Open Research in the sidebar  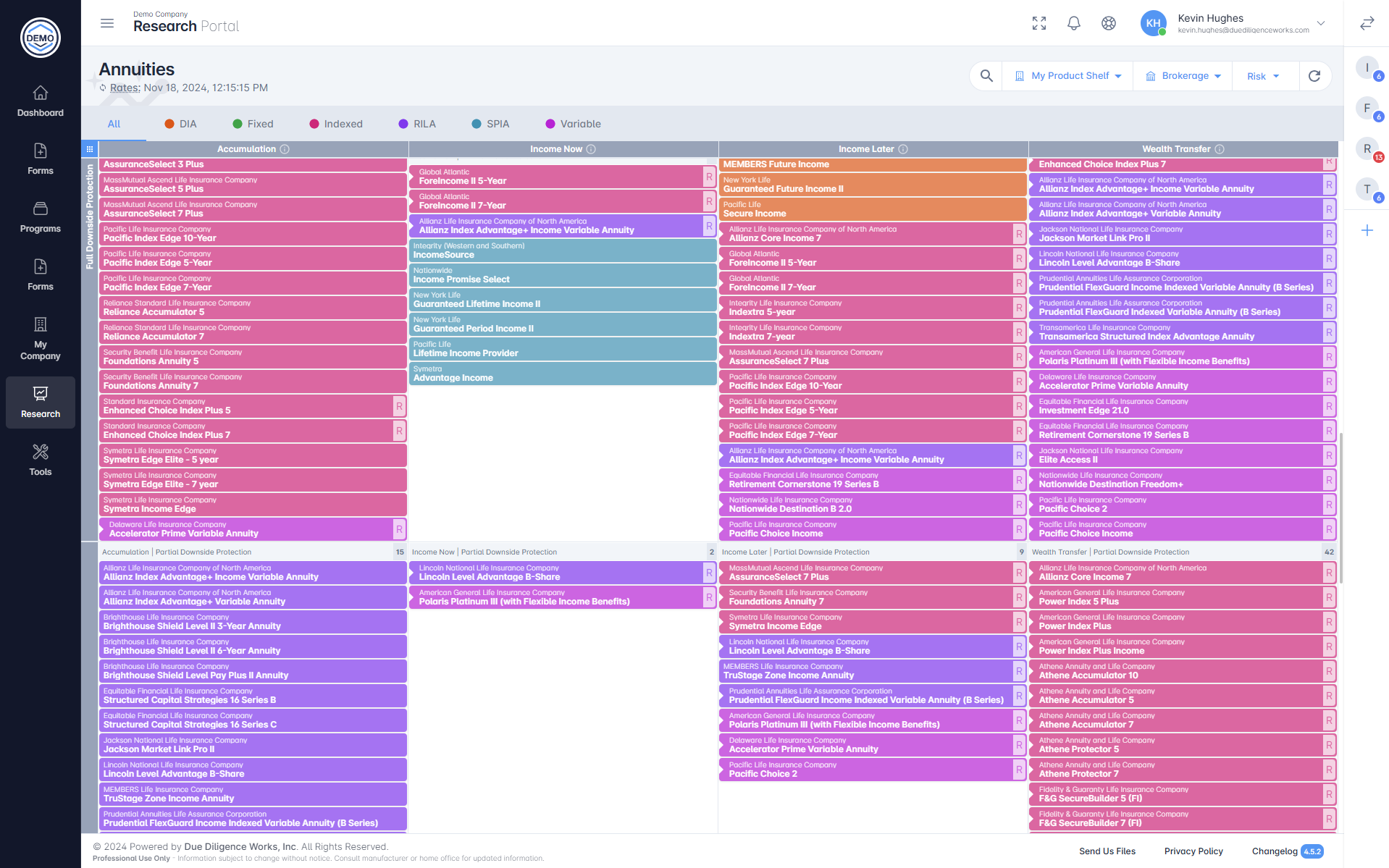click(x=41, y=403)
